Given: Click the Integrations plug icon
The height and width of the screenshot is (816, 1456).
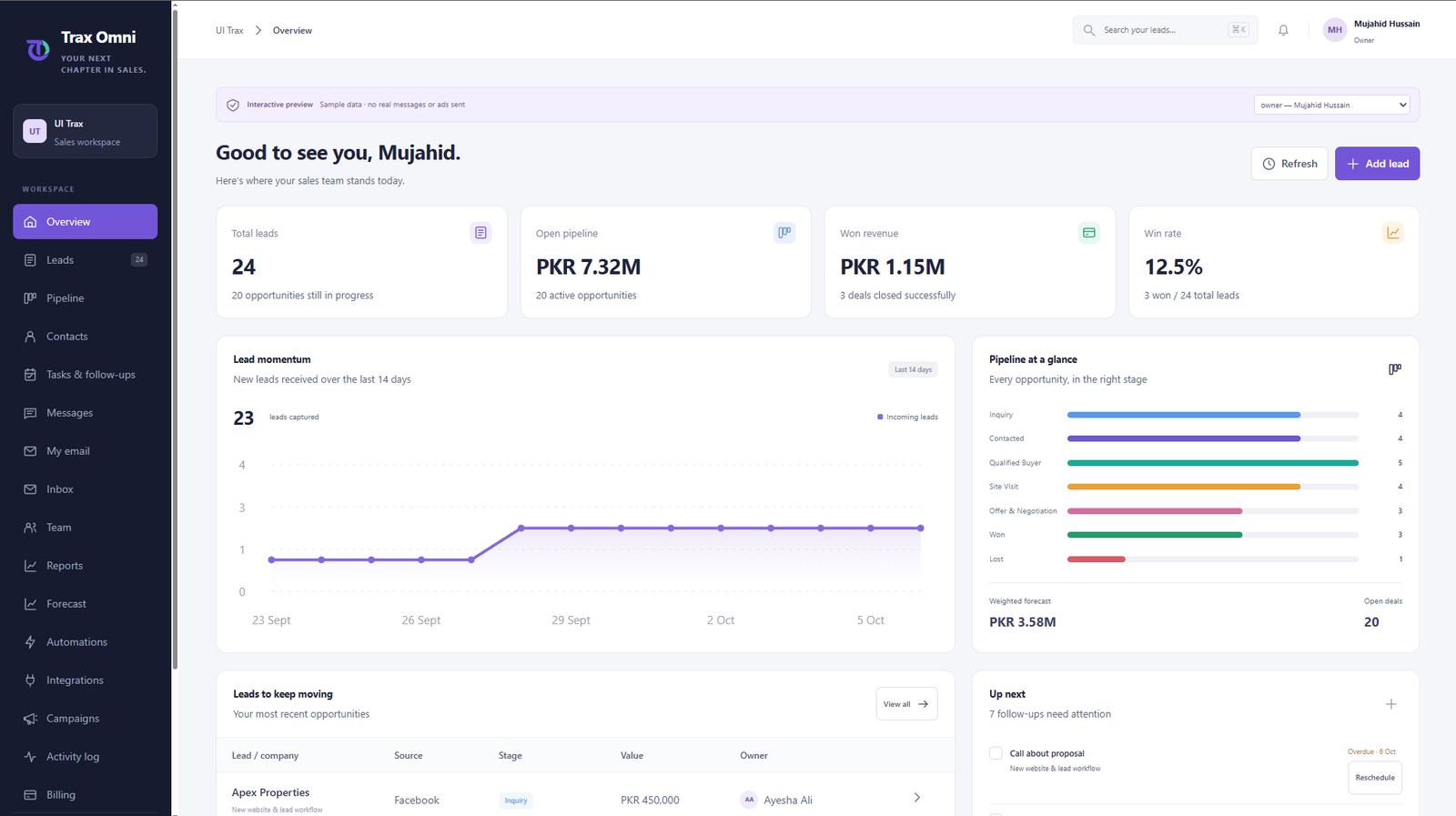Looking at the screenshot, I should (x=30, y=680).
